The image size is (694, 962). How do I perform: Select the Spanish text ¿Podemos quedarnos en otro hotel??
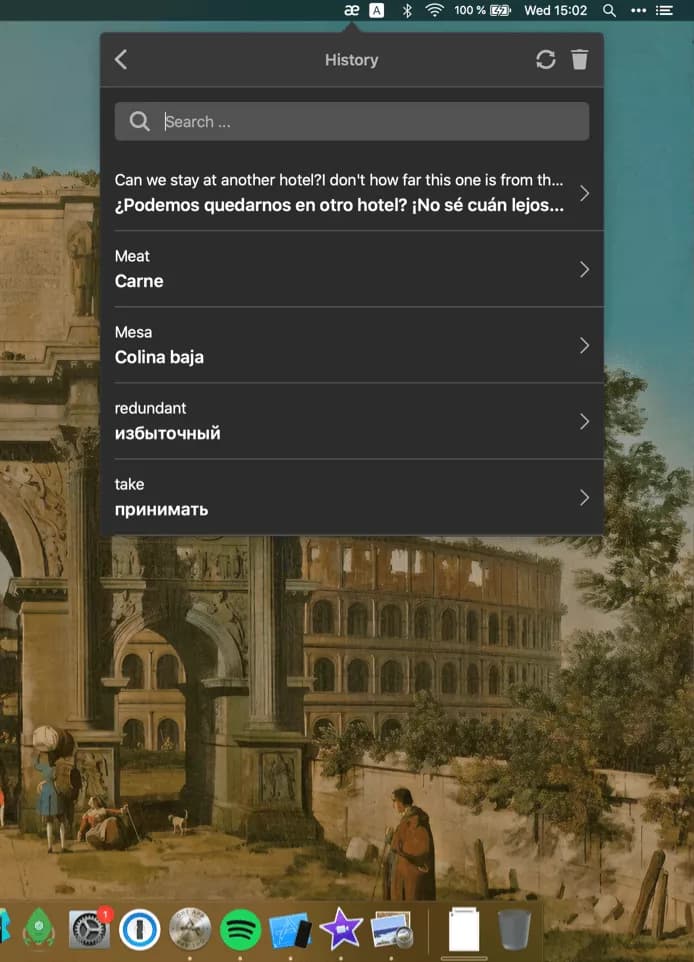pyautogui.click(x=261, y=205)
